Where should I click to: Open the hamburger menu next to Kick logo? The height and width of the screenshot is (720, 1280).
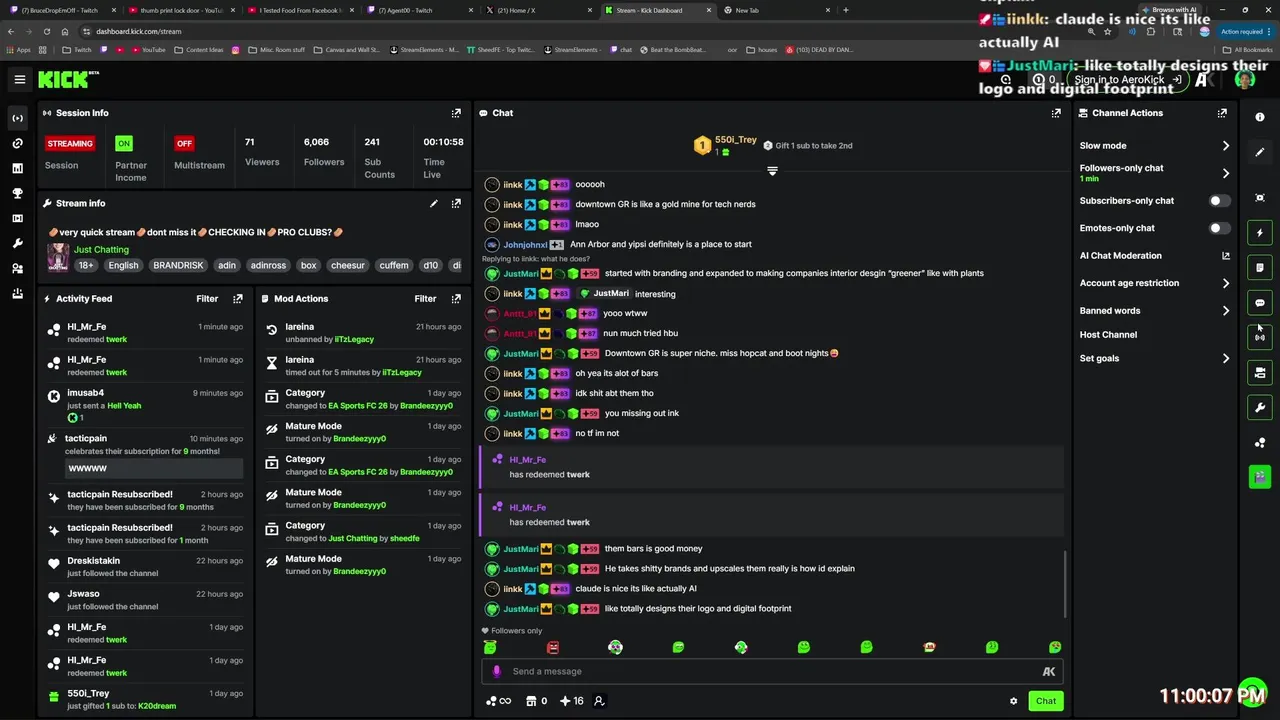tap(20, 79)
